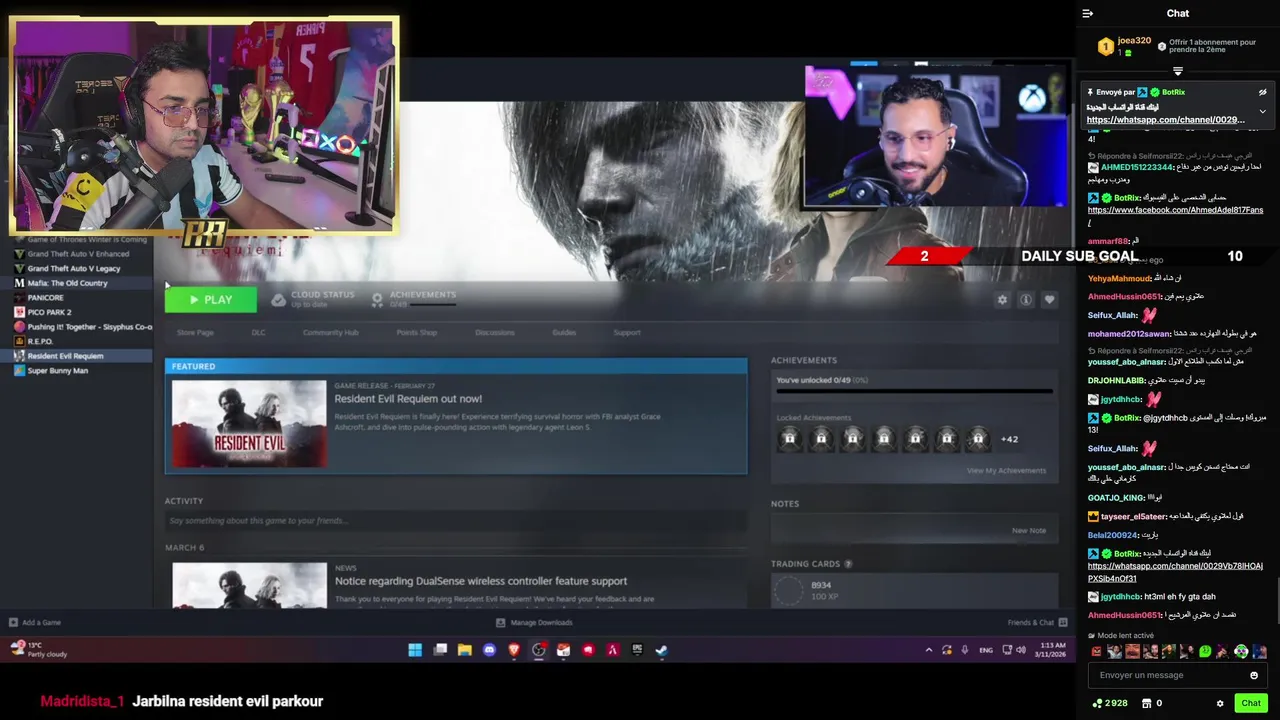1280x720 pixels.
Task: Open the DLC tab
Action: tap(258, 332)
